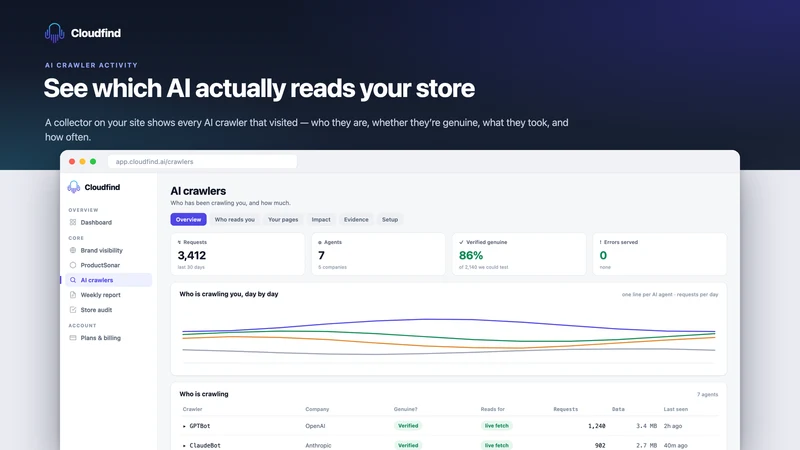Open Plans & billing in the sidebar
The image size is (800, 450).
[x=108, y=338]
